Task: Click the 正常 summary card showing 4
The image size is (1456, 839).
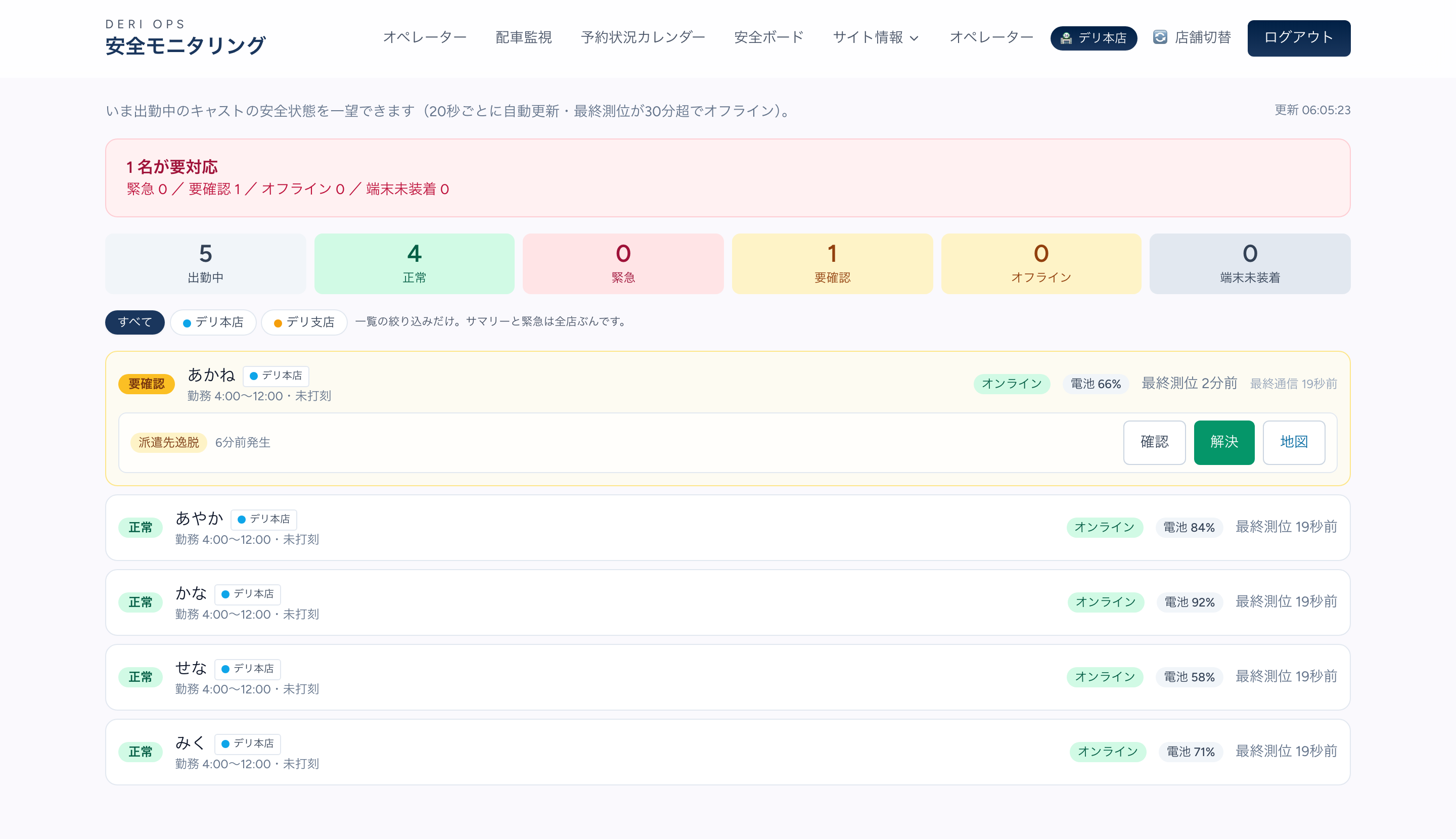Action: tap(414, 264)
